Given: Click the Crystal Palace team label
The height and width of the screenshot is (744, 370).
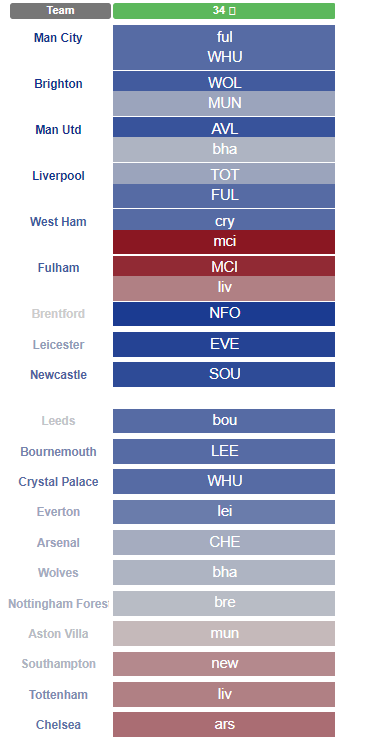Looking at the screenshot, I should 58,482.
